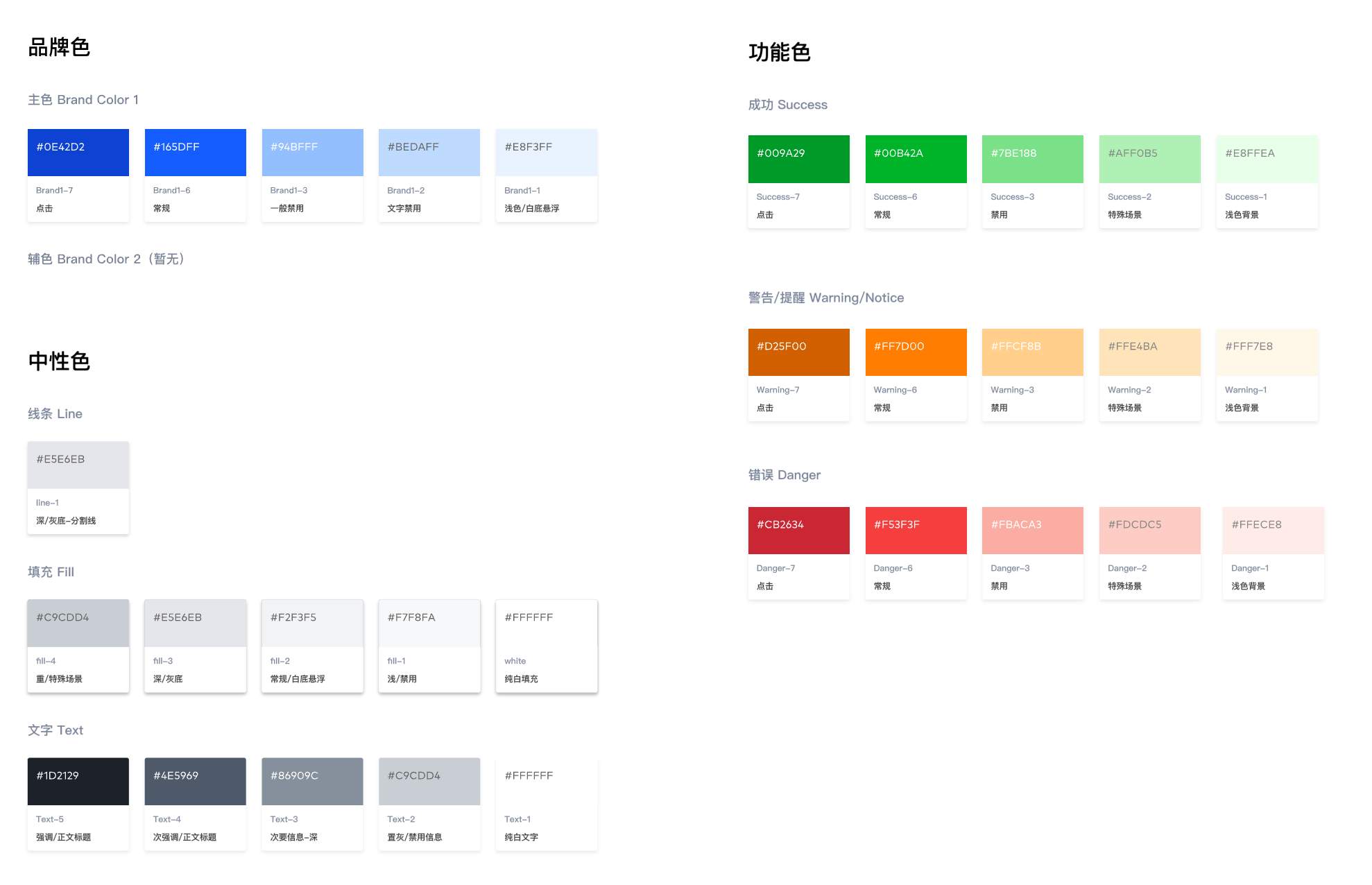
Task: Click the 成功 Success subtitle
Action: [x=788, y=105]
